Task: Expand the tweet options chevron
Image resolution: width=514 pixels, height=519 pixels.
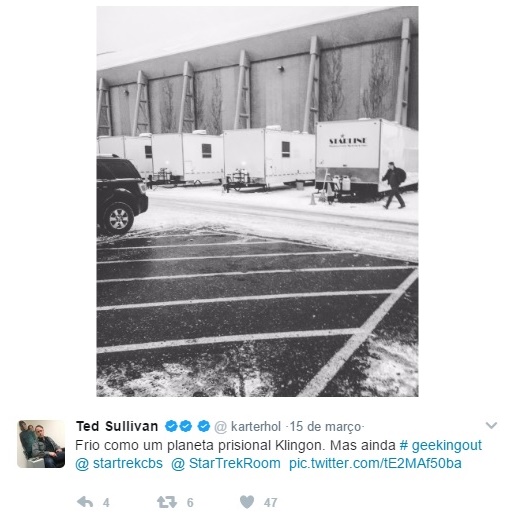Action: click(491, 425)
